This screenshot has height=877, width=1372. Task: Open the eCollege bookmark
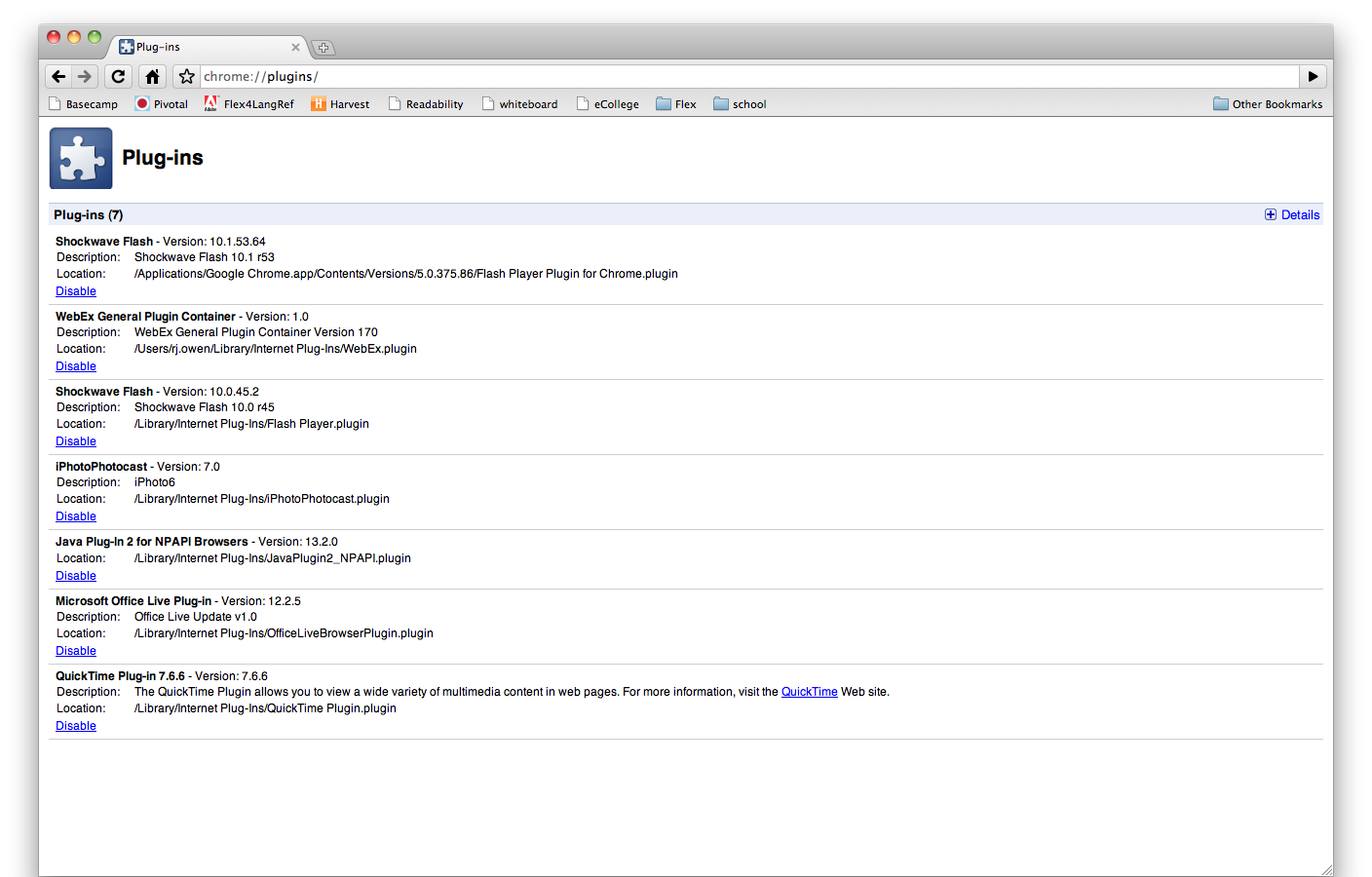[x=607, y=104]
